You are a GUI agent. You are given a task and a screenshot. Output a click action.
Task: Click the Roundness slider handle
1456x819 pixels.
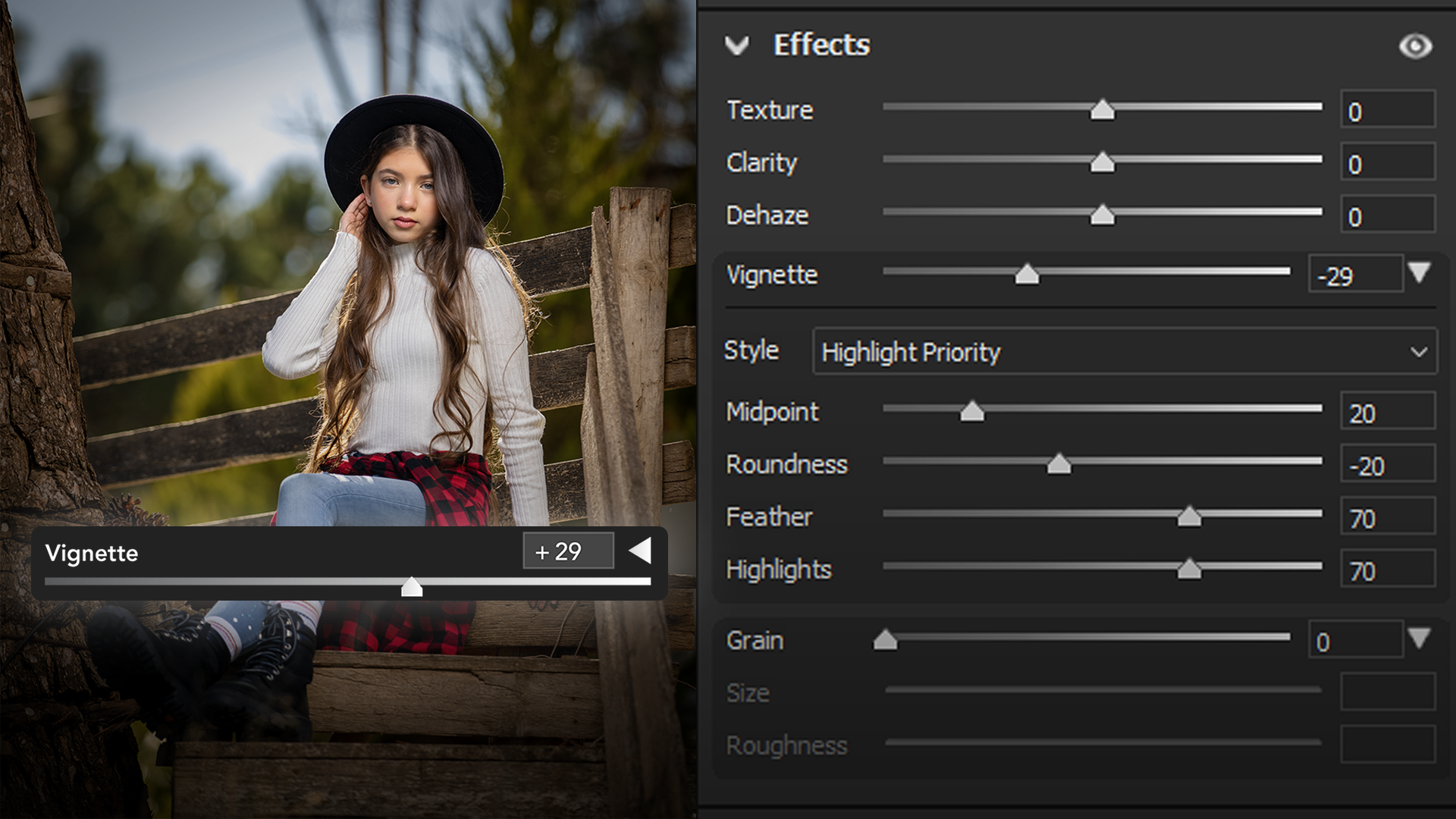click(x=1059, y=464)
